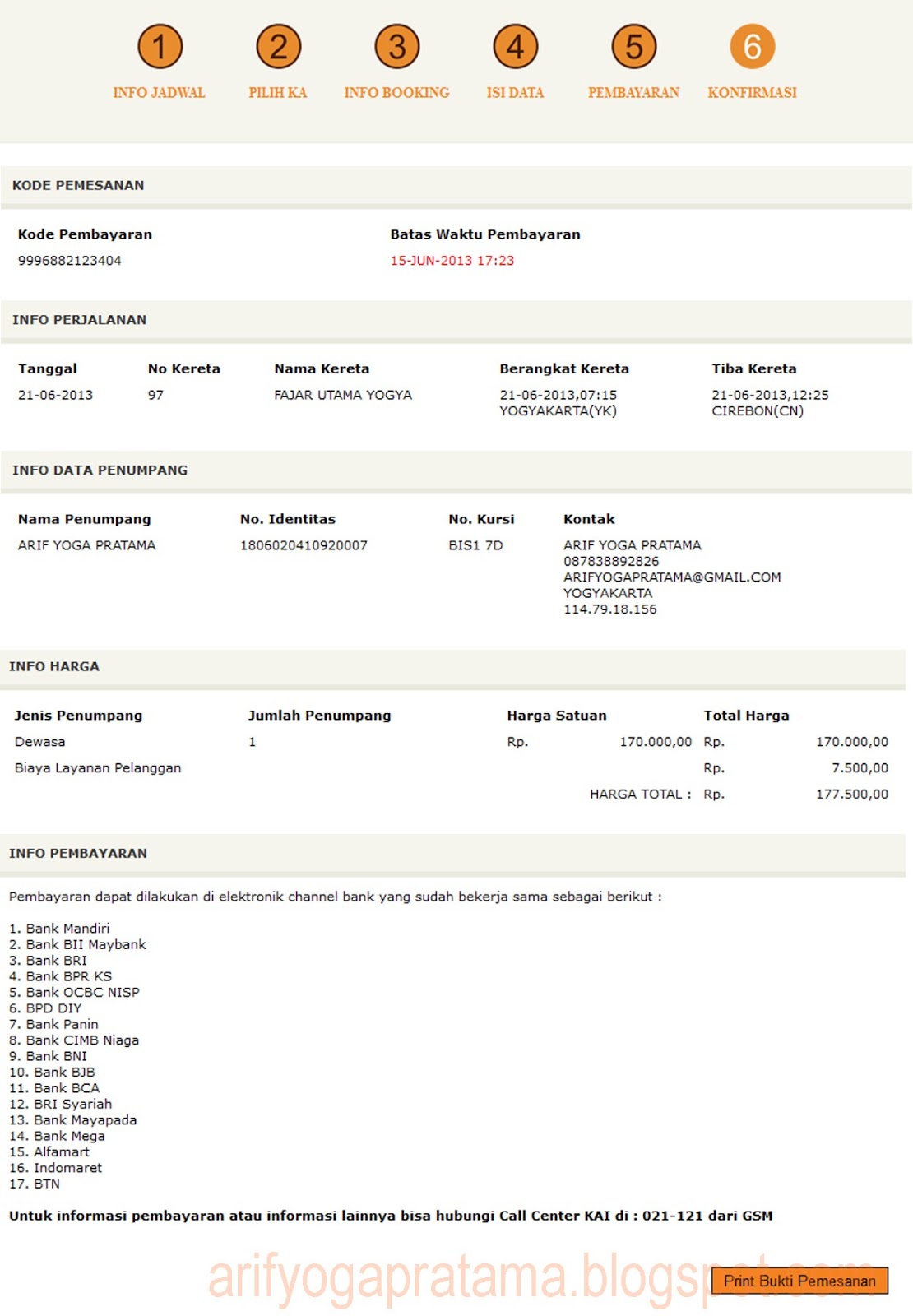913x1316 pixels.
Task: Open the PEMBAYARAN step label
Action: tap(633, 93)
